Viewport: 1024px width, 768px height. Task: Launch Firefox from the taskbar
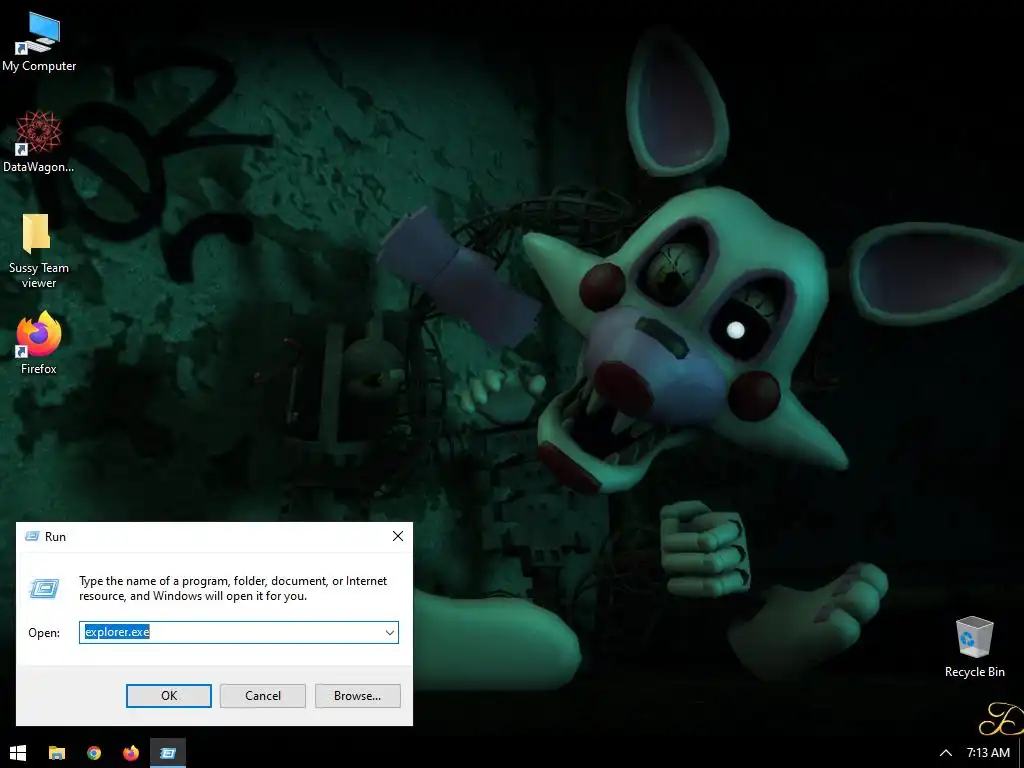(x=131, y=753)
